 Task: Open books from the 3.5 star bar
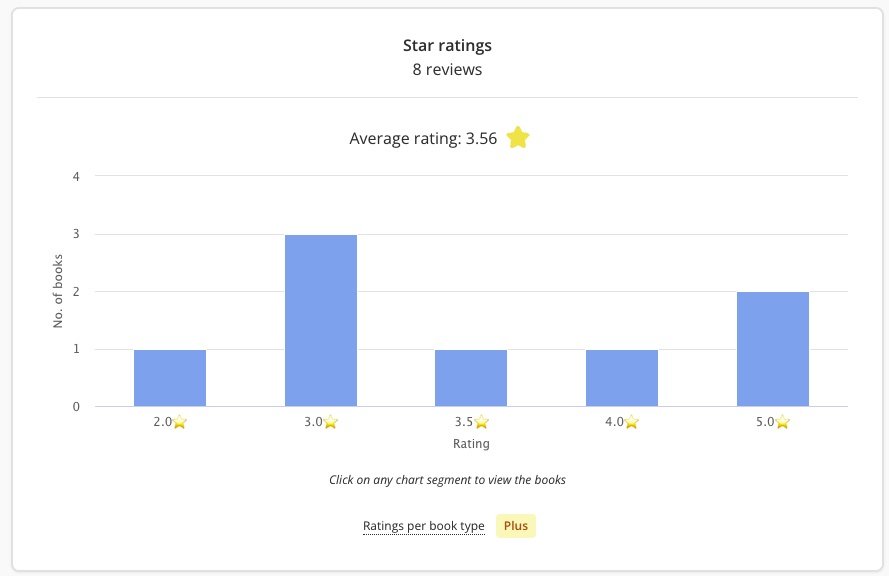coord(471,378)
